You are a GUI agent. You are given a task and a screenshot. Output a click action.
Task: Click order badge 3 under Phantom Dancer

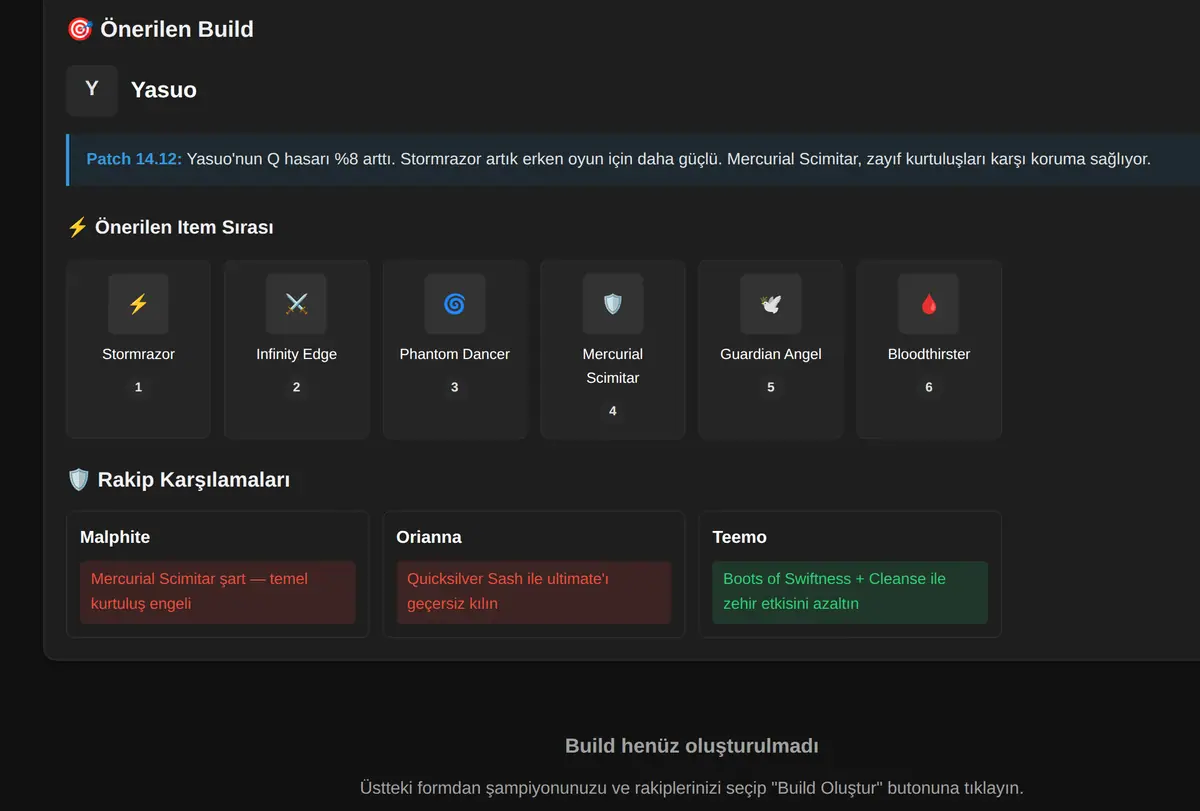(454, 387)
